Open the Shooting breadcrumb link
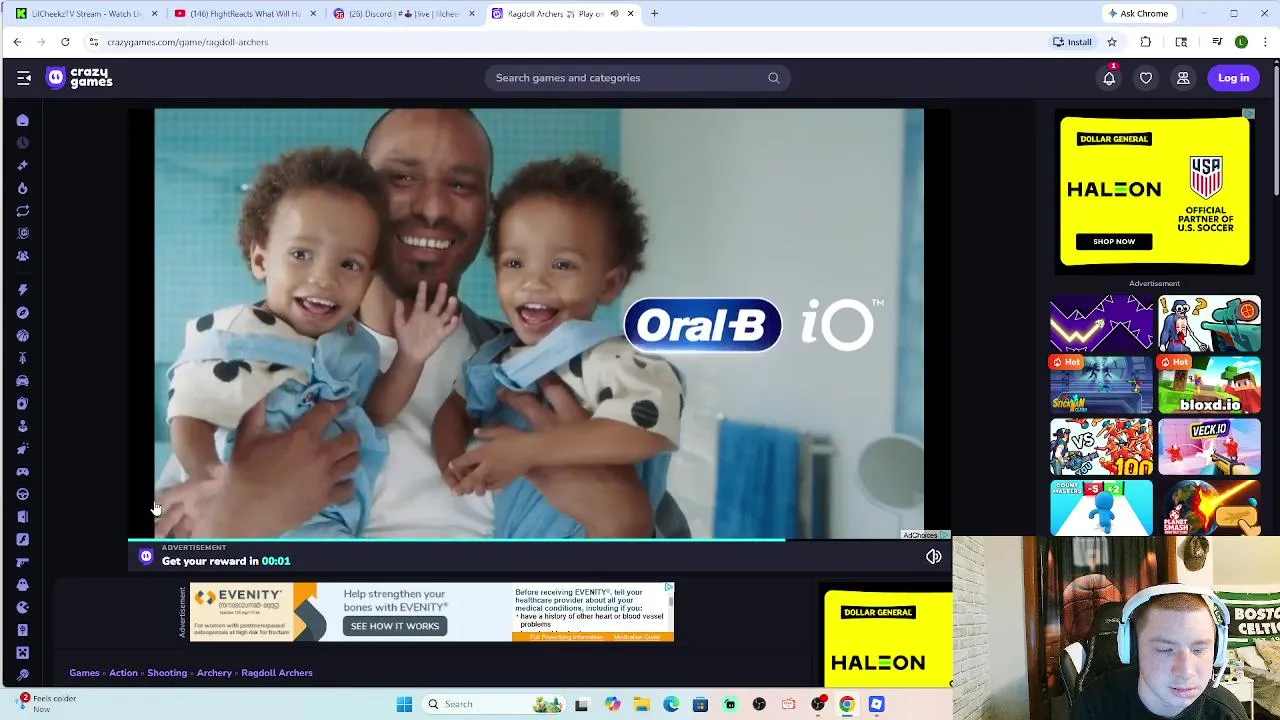1280x720 pixels. 167,673
